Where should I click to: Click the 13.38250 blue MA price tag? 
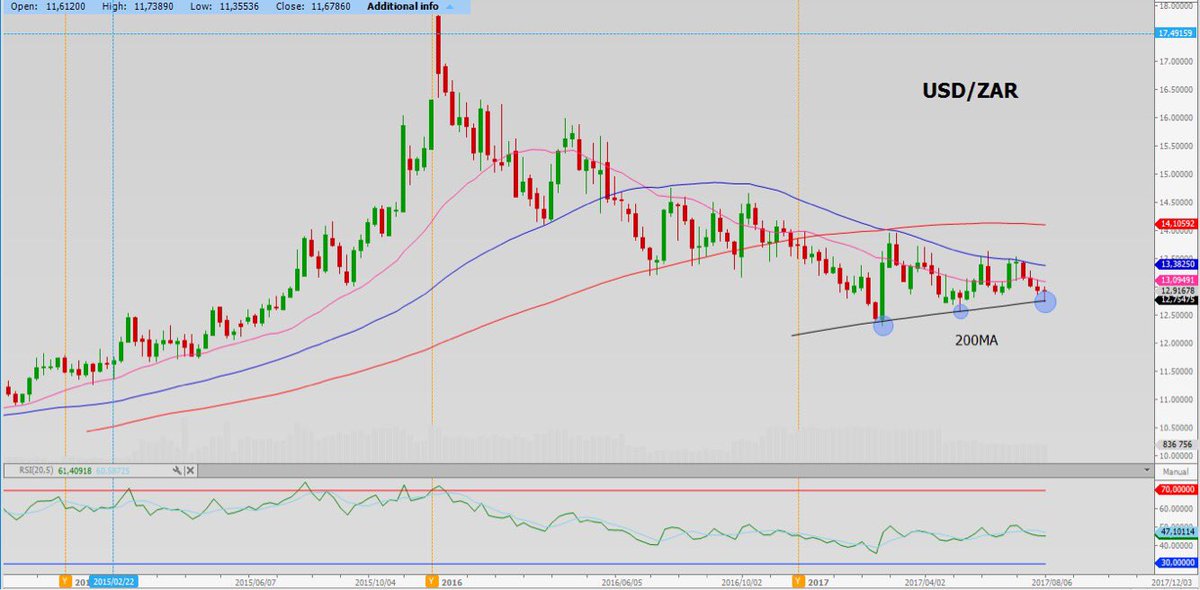point(1176,264)
